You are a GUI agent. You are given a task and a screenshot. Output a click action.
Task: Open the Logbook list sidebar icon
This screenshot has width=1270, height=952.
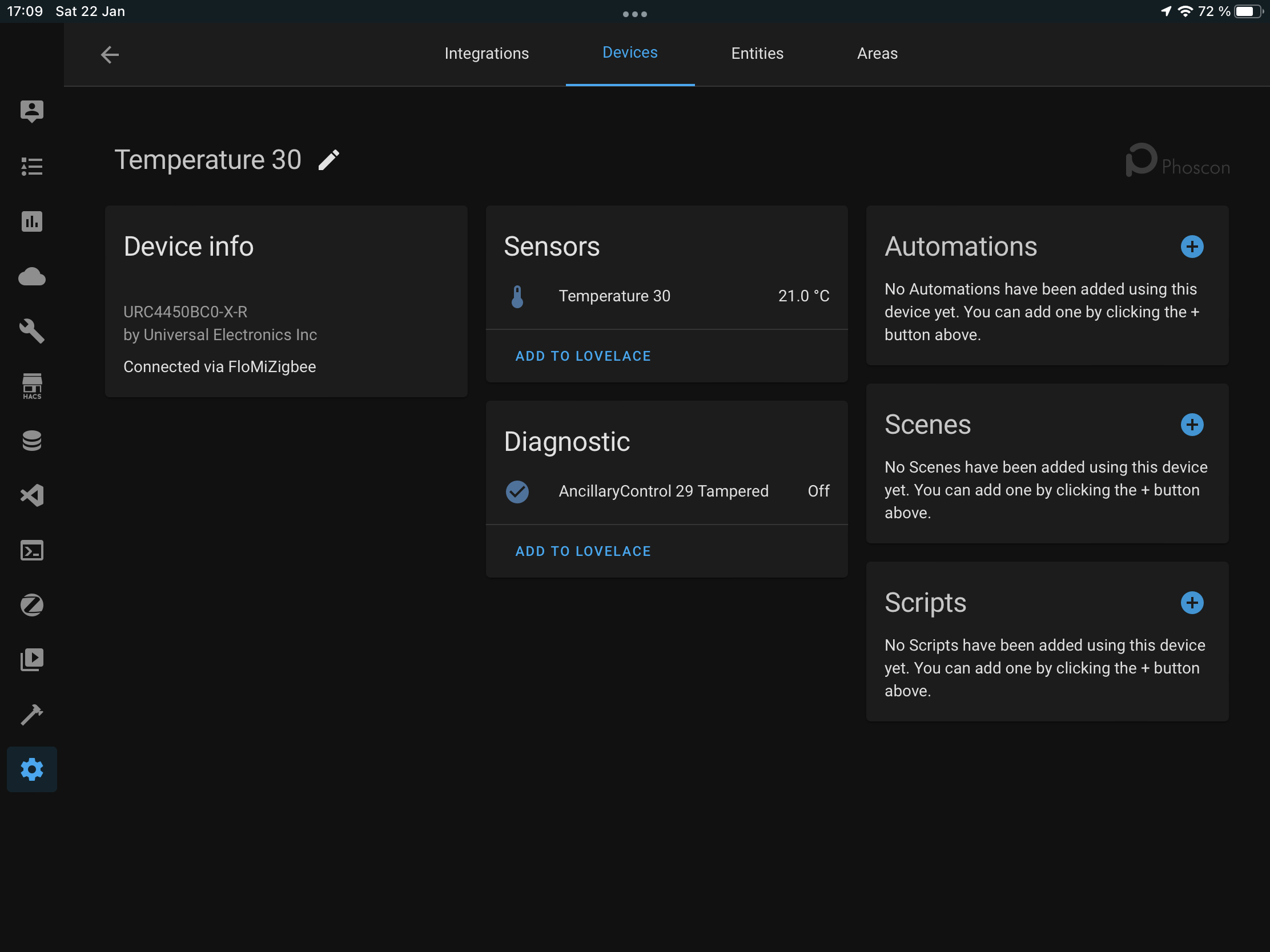(x=31, y=167)
